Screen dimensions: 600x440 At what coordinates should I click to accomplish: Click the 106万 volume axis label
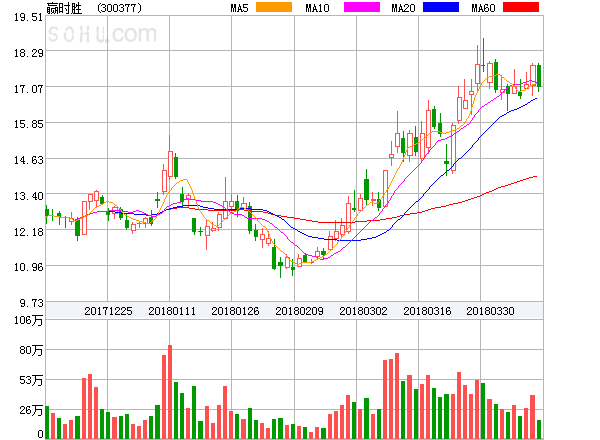pyautogui.click(x=28, y=320)
